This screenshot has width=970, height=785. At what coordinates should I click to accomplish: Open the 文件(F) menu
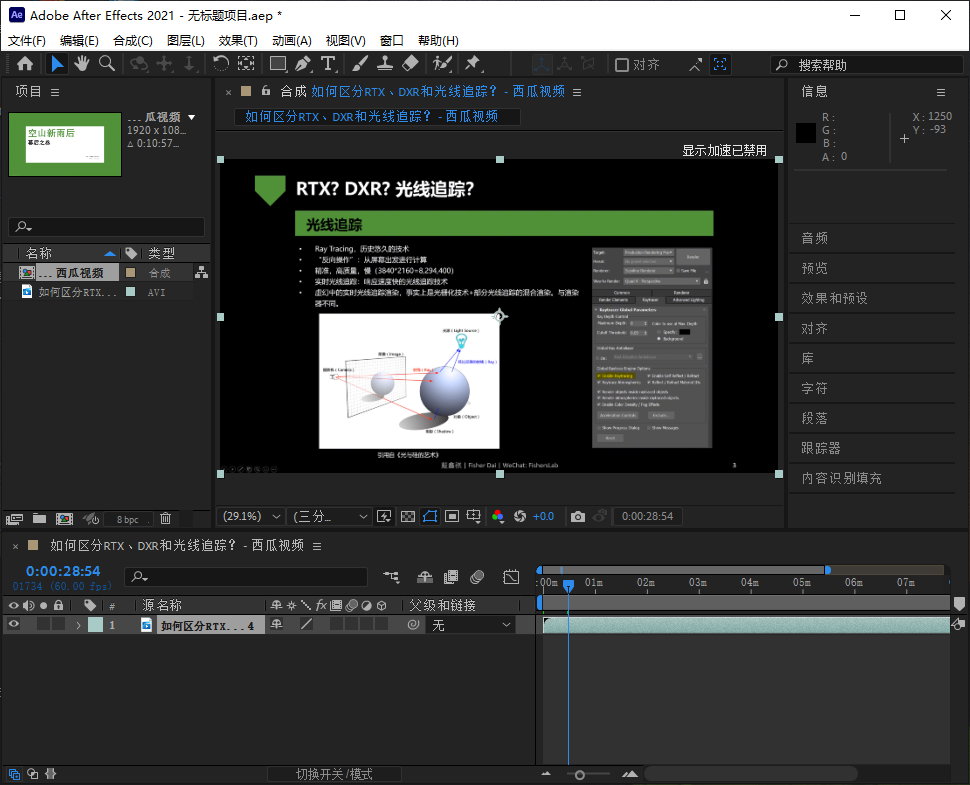27,41
